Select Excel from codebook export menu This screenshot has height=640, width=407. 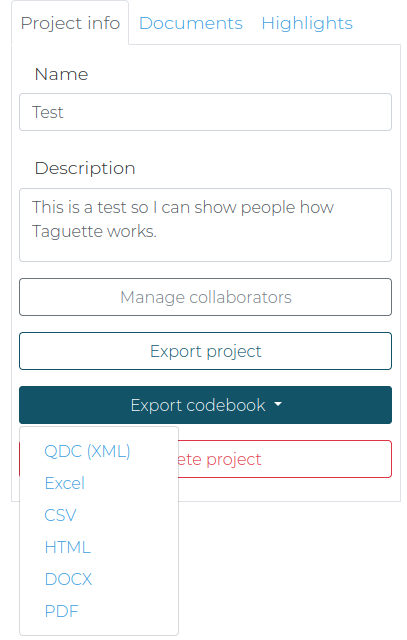pyautogui.click(x=64, y=483)
